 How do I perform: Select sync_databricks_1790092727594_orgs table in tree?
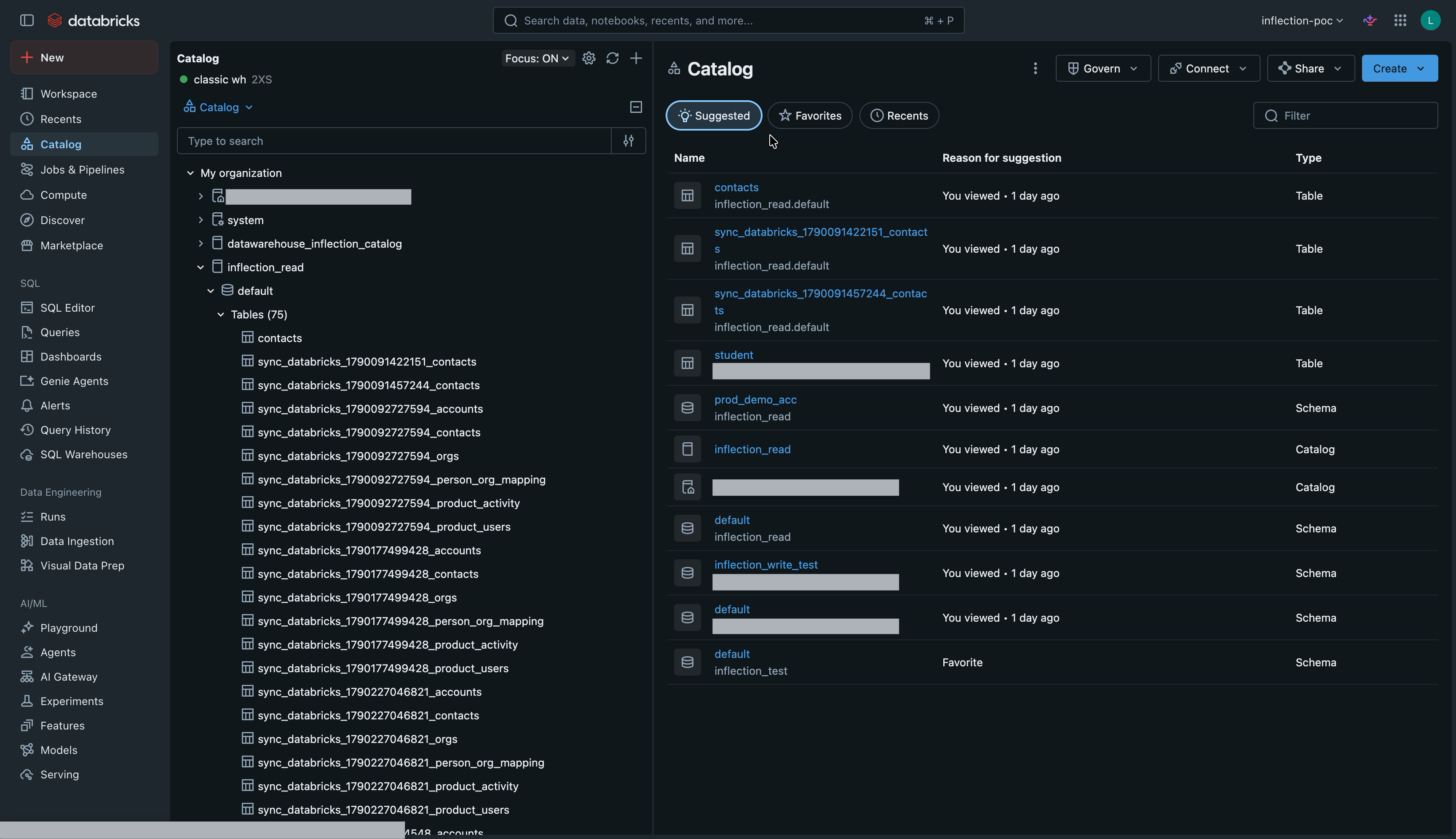(x=358, y=456)
